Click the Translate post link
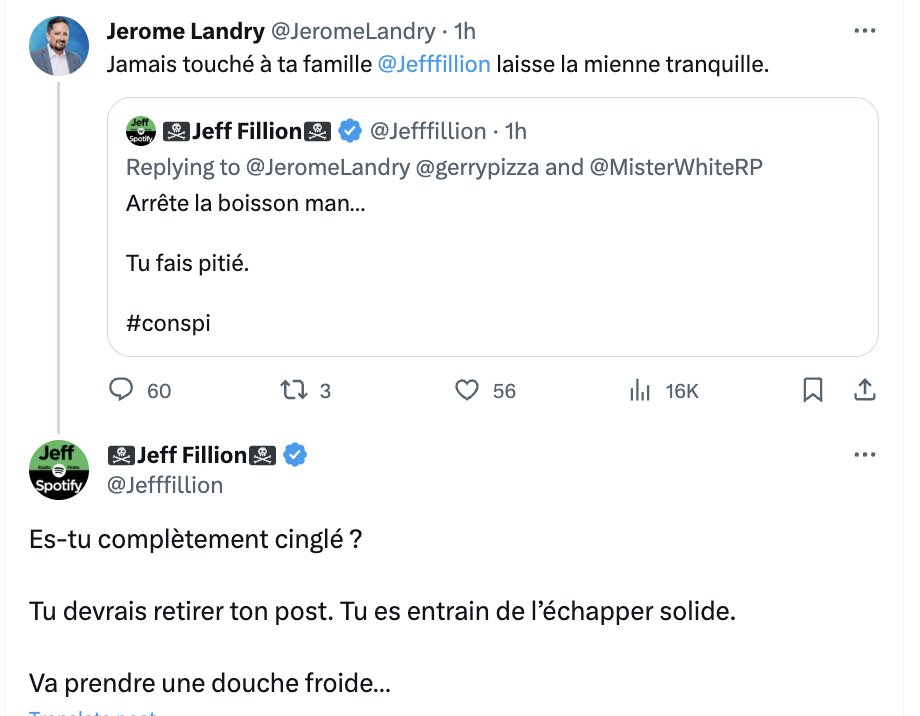The image size is (920, 716). pos(93,712)
